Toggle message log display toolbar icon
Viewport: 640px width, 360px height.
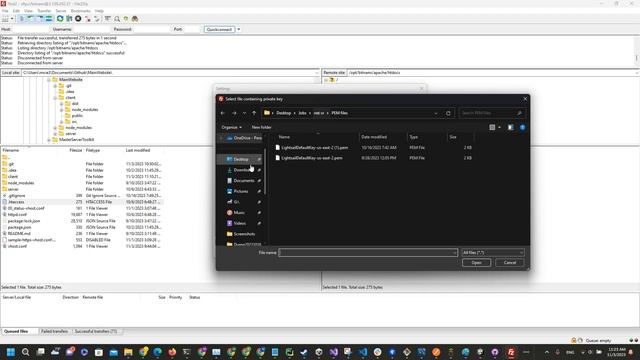pyautogui.click(x=22, y=19)
